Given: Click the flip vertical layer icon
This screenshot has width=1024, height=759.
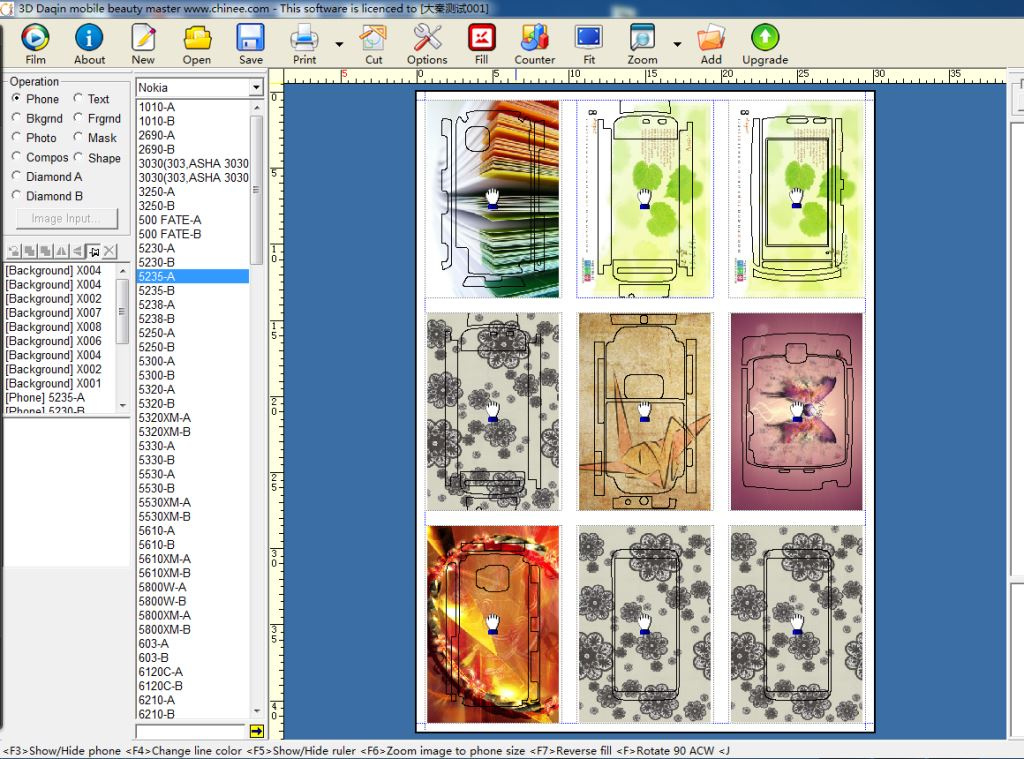Looking at the screenshot, I should [x=77, y=251].
